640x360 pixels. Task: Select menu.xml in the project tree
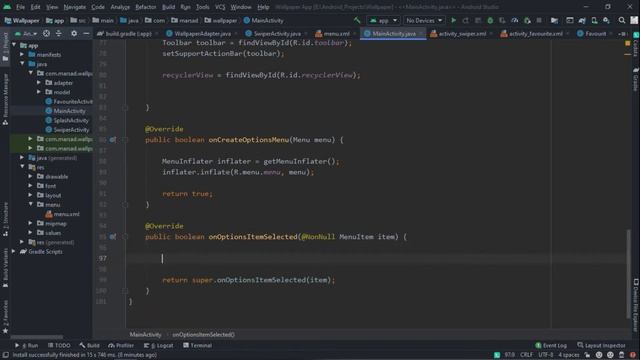click(62, 214)
